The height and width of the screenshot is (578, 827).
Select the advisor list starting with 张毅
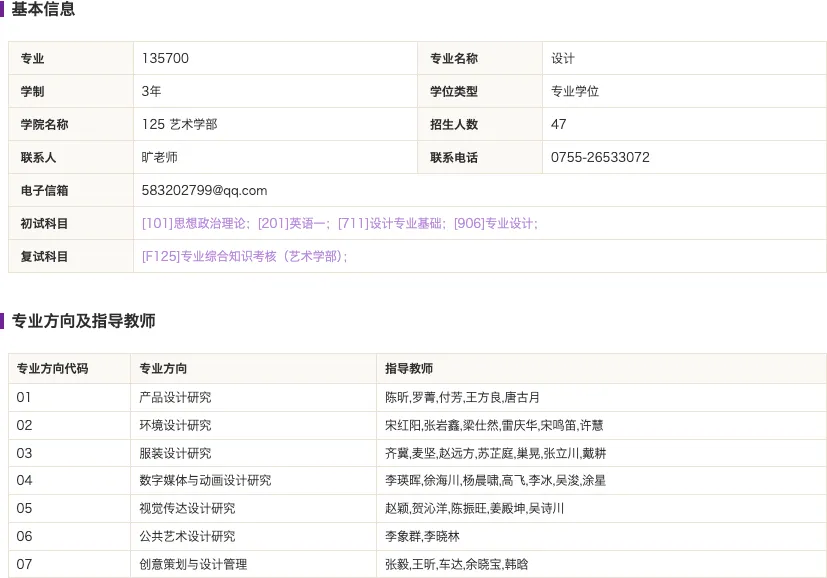[456, 564]
